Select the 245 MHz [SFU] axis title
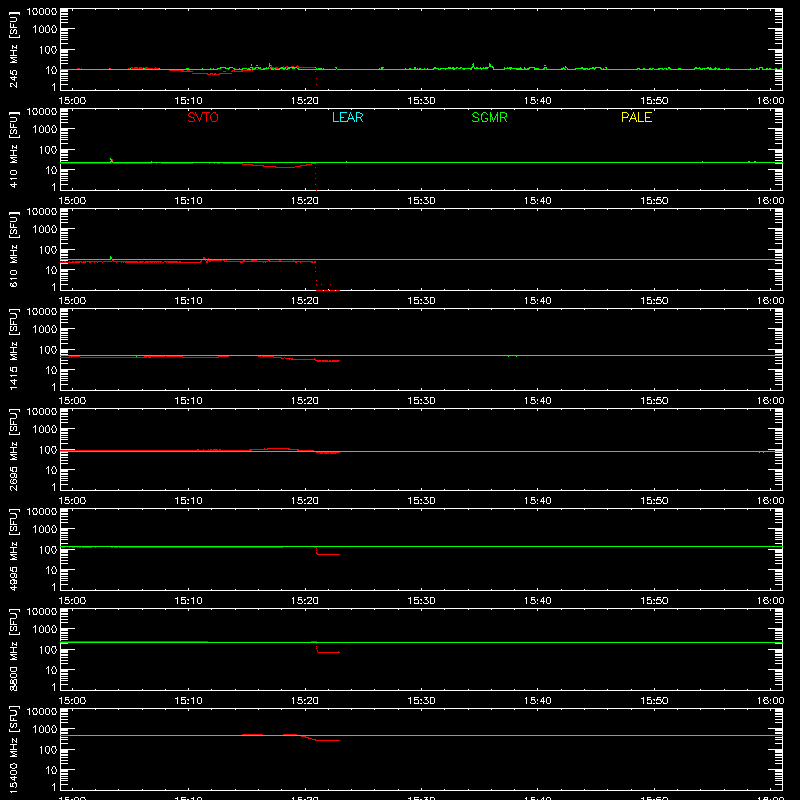Screen dimensions: 800x800 13,49
